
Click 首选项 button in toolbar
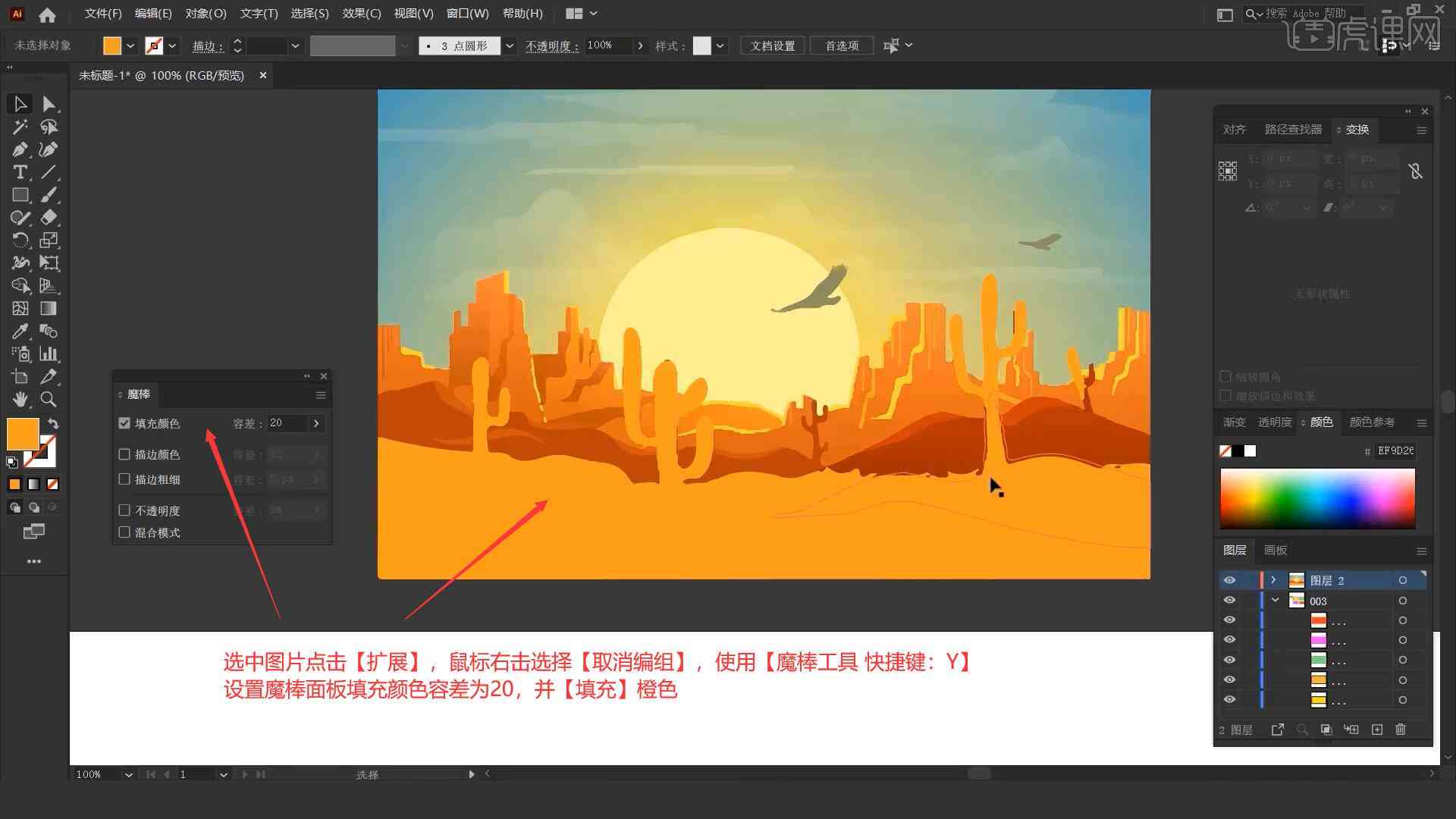(x=842, y=44)
